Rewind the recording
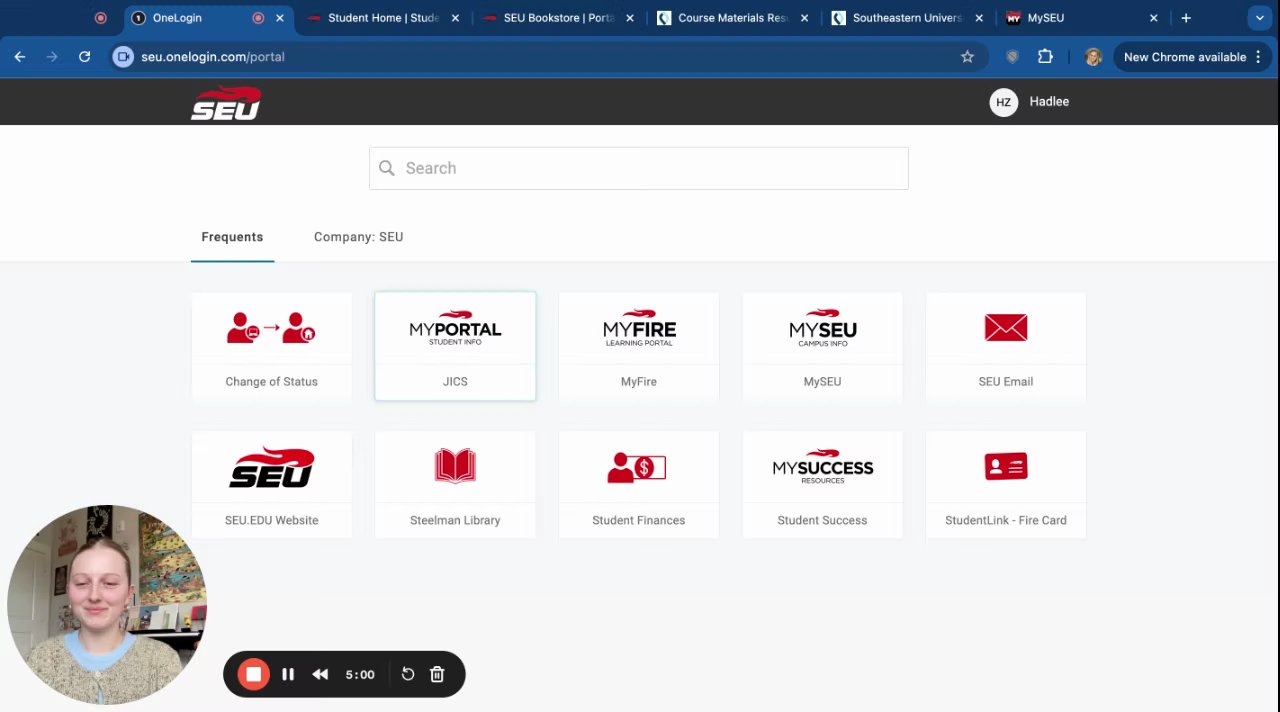 (x=320, y=674)
